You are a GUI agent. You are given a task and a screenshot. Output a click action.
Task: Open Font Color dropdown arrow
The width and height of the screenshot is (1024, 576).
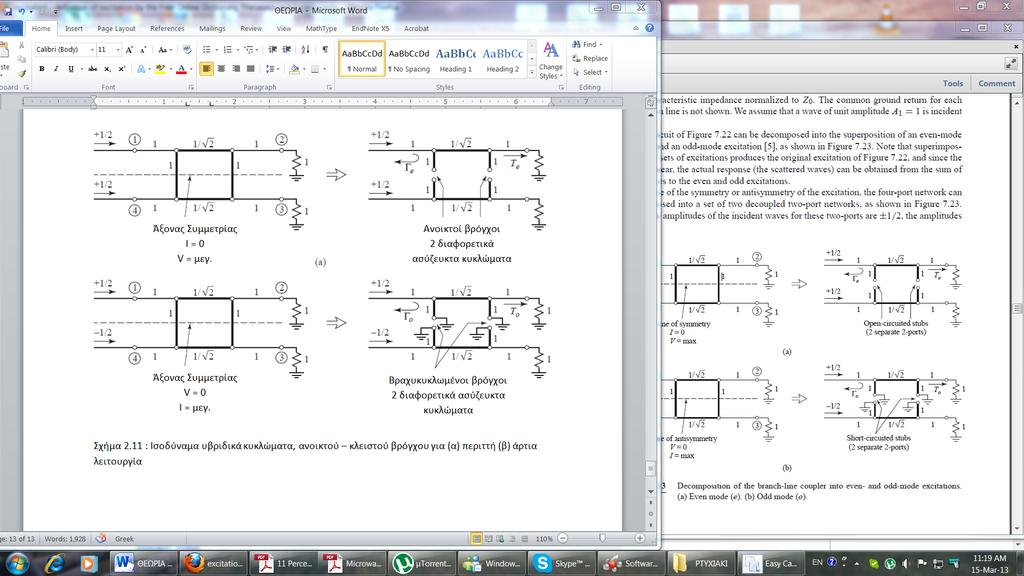191,69
